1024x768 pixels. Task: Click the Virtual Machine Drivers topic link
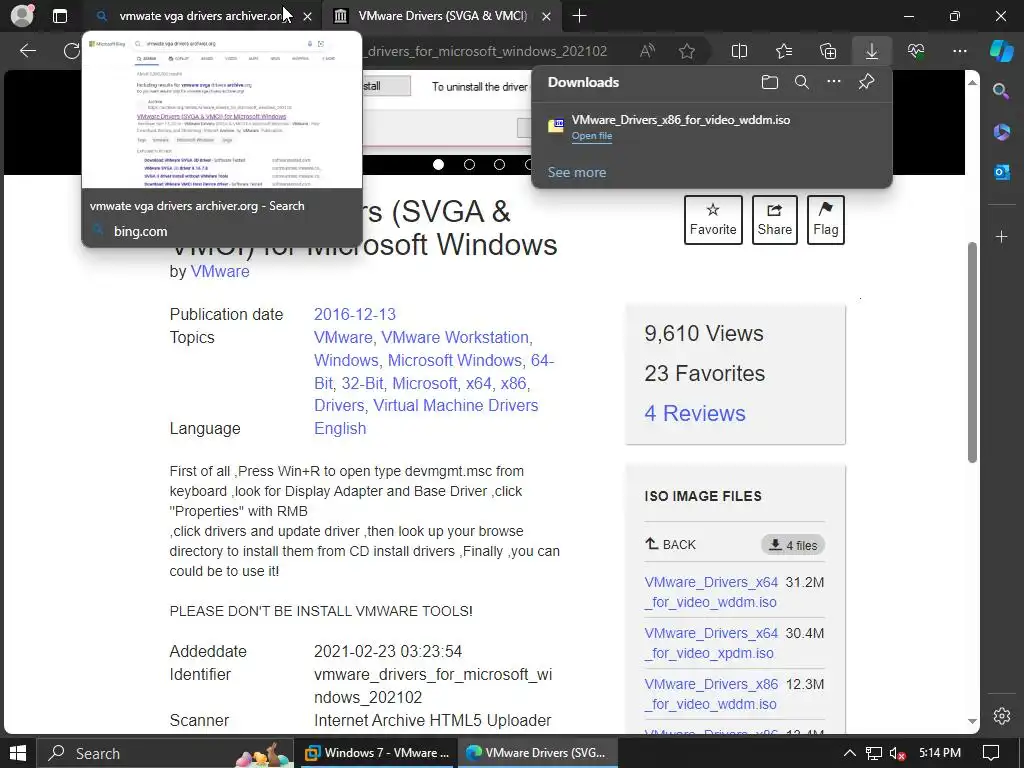pyautogui.click(x=456, y=406)
